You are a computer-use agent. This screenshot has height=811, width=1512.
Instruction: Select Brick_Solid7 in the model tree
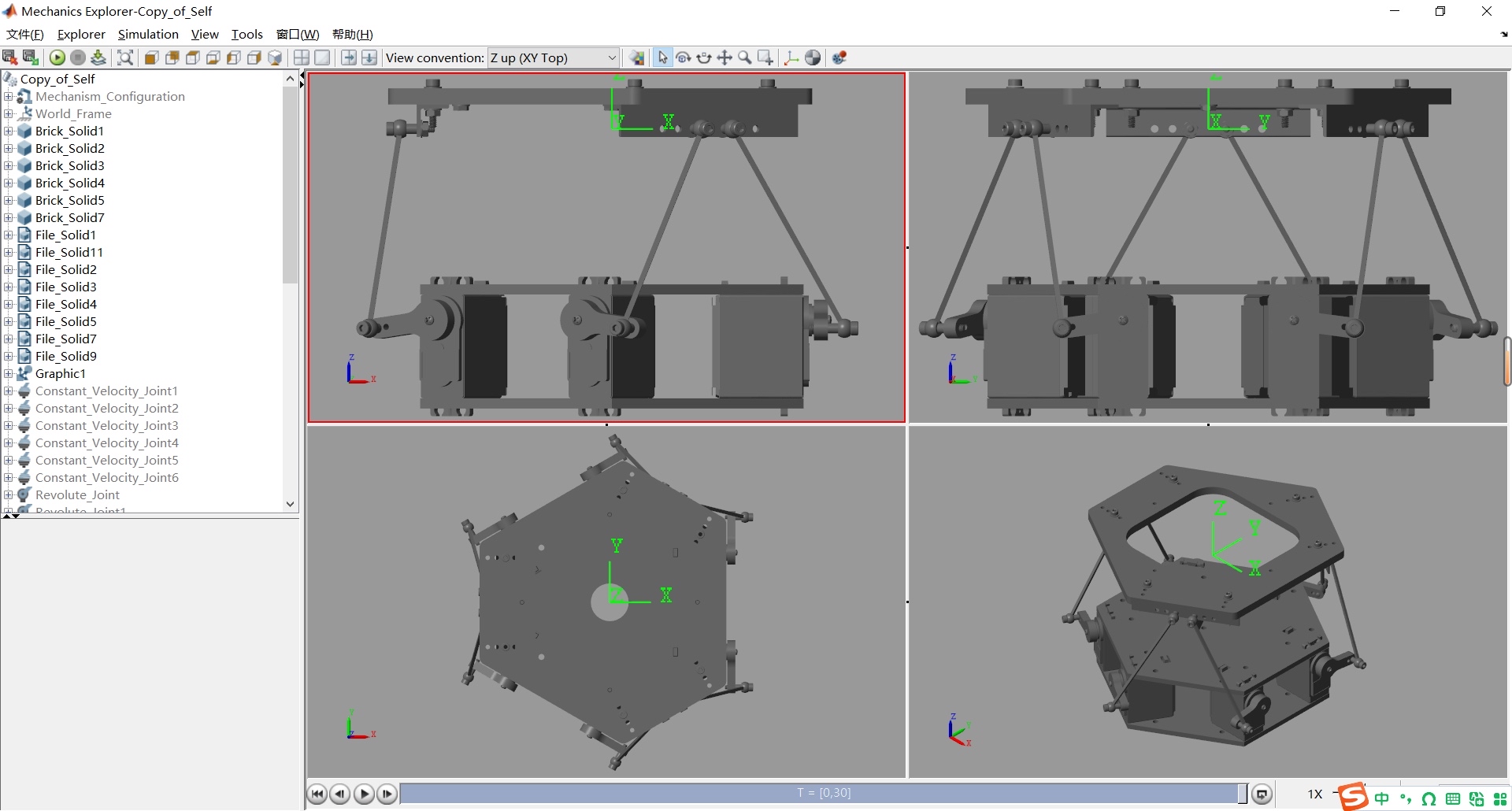click(69, 217)
